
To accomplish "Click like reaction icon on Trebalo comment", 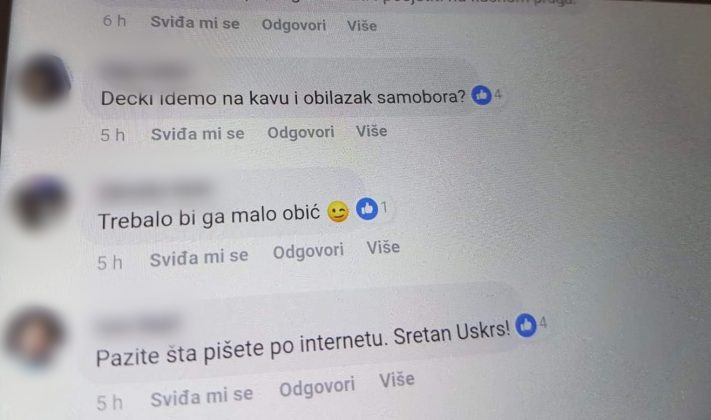I will click(367, 209).
